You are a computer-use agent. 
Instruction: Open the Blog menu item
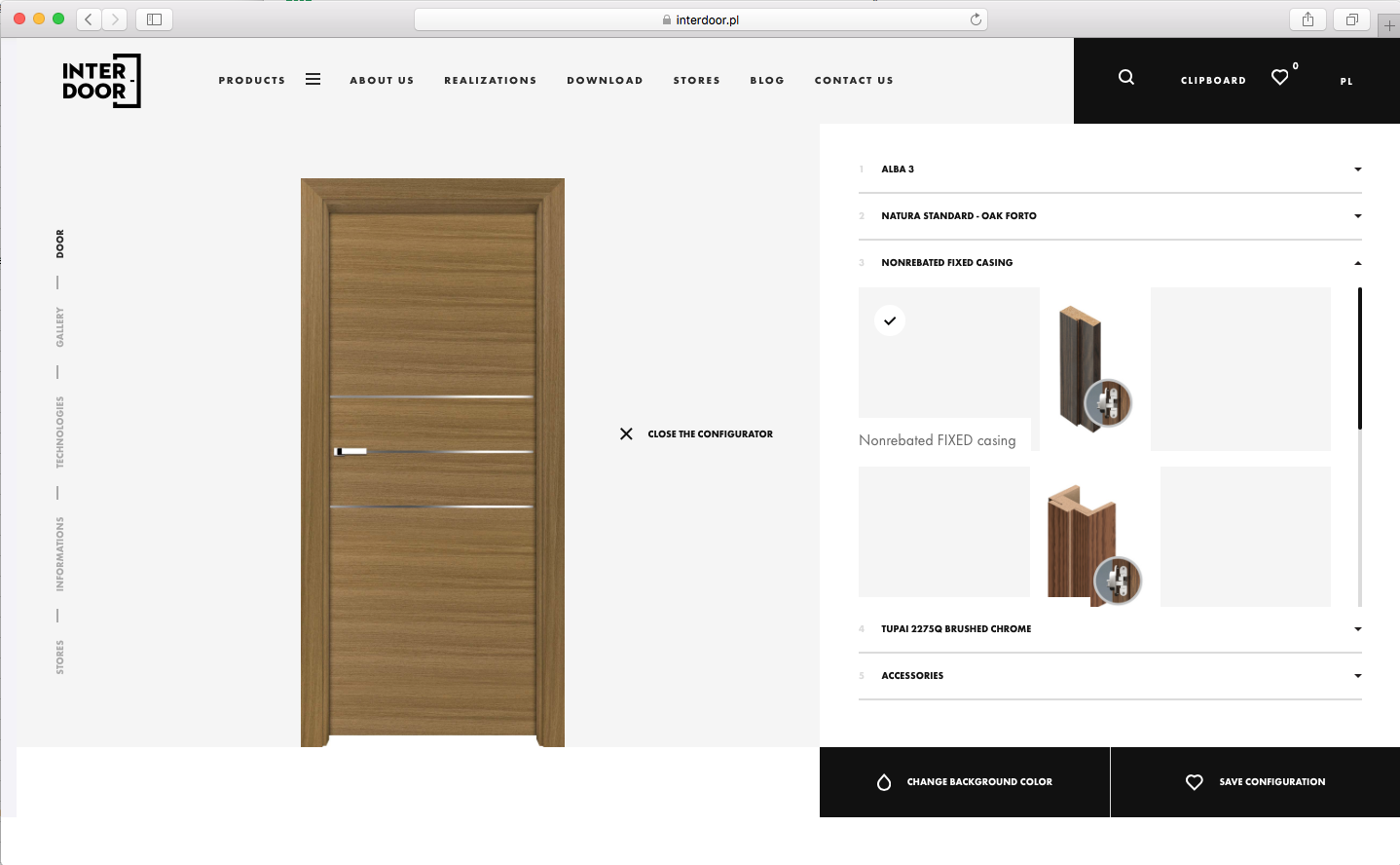pos(767,81)
